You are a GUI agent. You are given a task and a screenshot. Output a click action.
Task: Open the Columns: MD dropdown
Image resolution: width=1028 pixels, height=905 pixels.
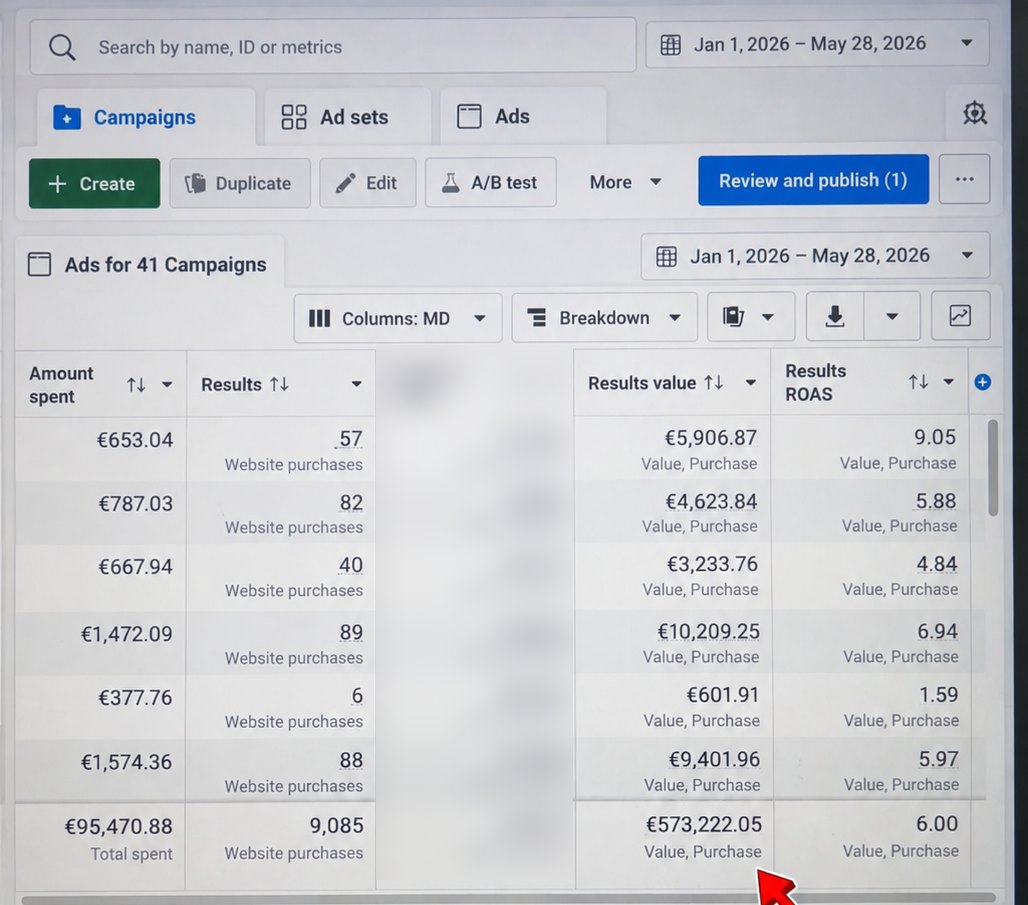coord(397,318)
